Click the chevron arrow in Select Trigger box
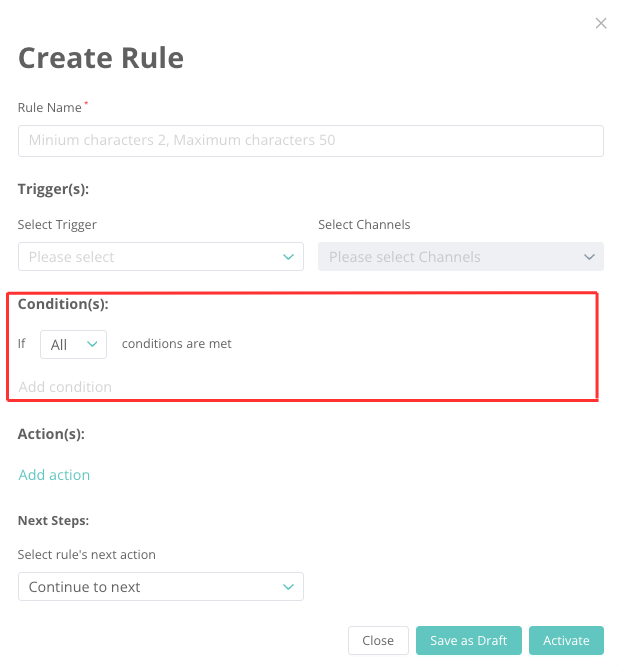 [289, 257]
